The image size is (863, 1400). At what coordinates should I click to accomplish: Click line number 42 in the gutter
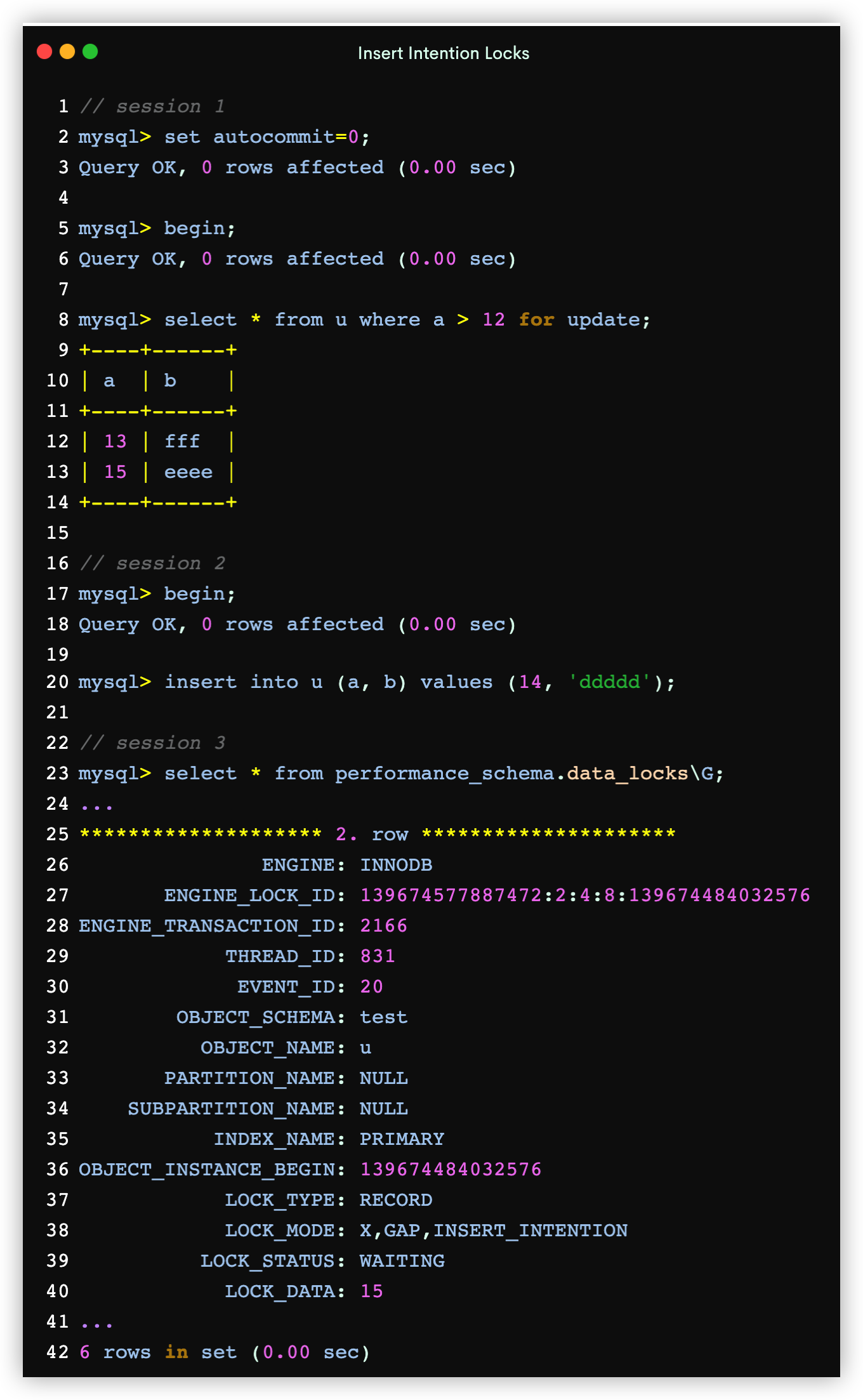(58, 1352)
